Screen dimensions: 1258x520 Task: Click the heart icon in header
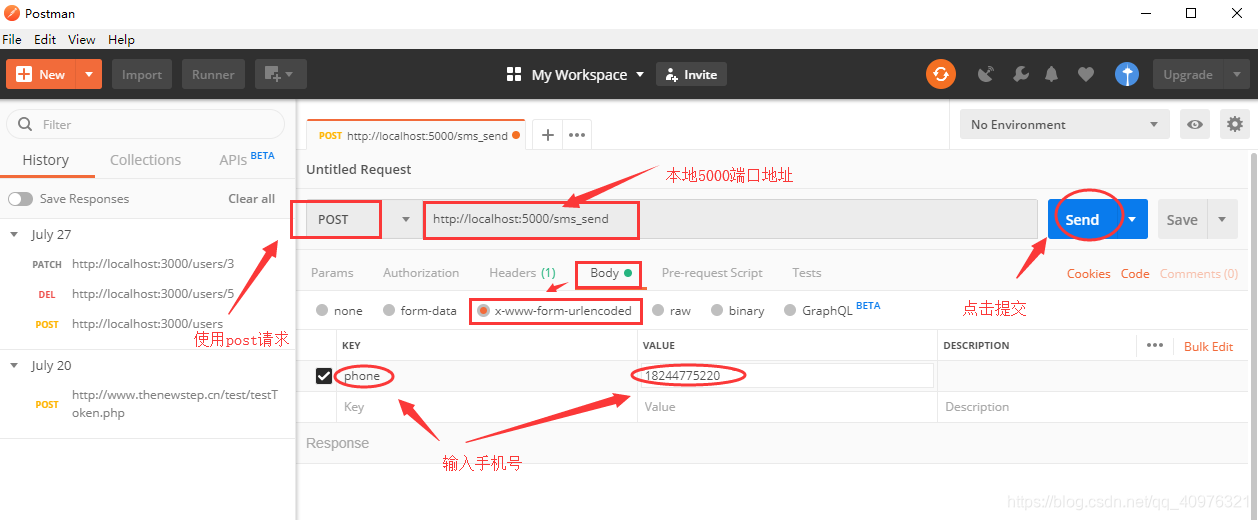pyautogui.click(x=1085, y=74)
